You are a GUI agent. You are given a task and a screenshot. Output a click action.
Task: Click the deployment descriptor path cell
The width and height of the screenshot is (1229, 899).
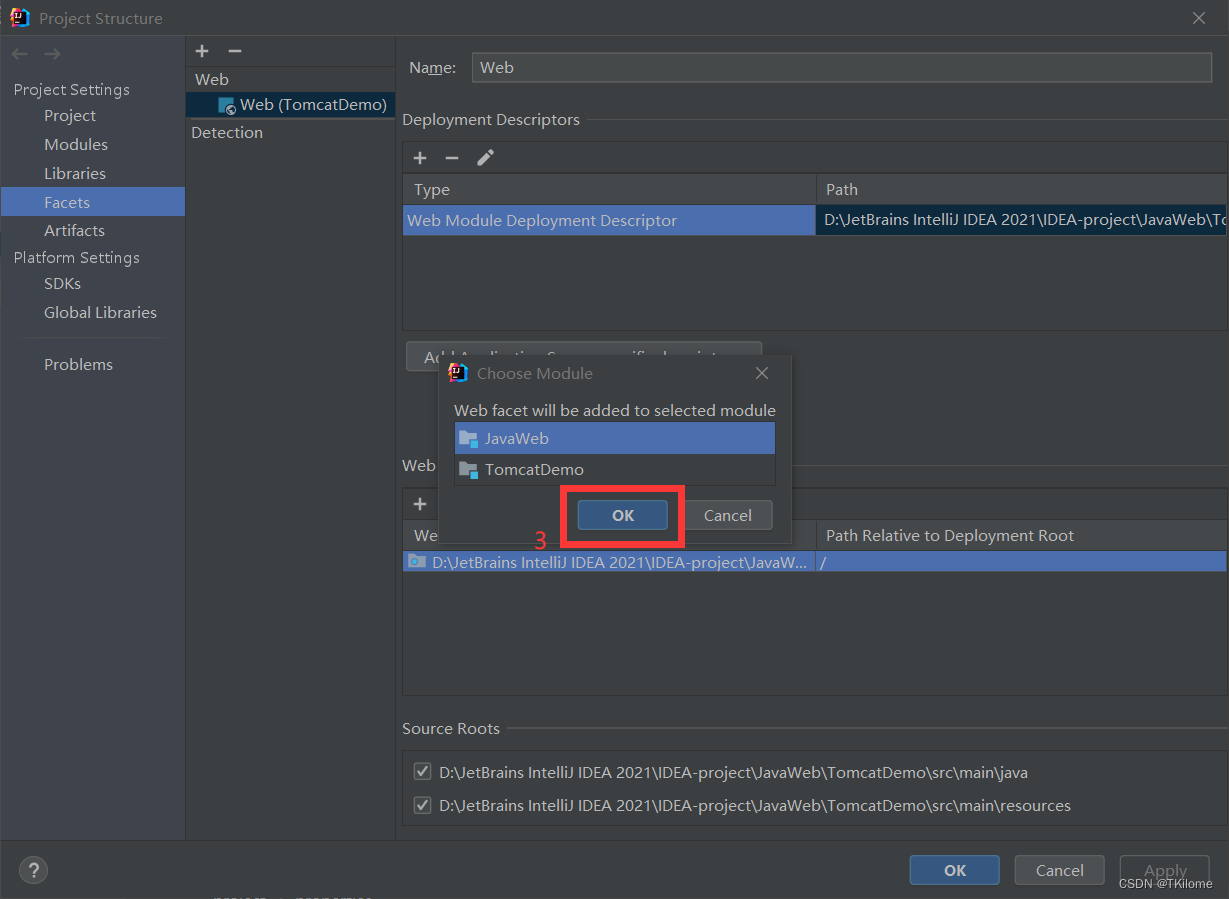[x=1022, y=221]
